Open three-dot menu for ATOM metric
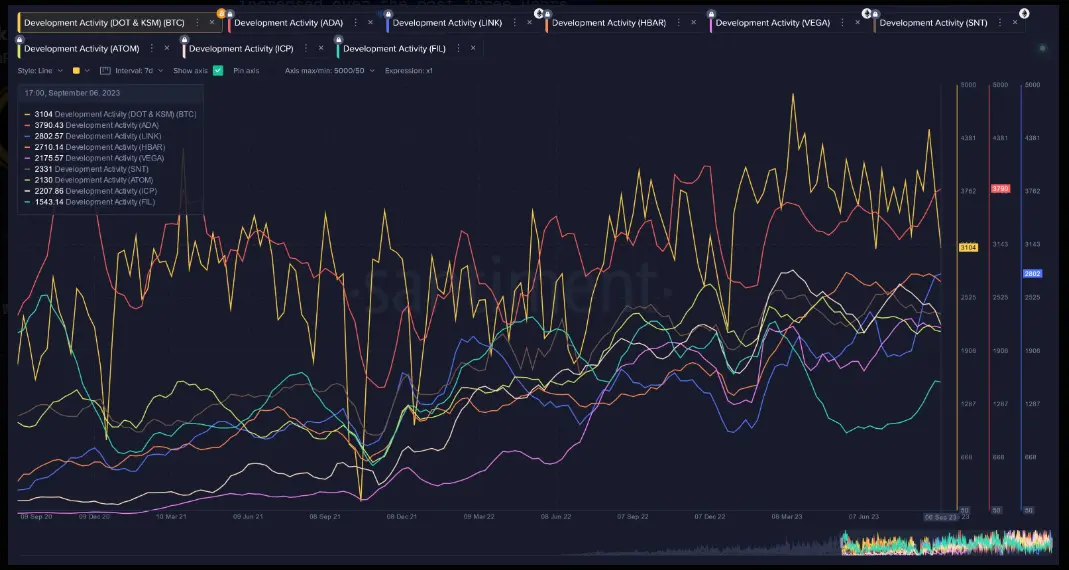Image resolution: width=1069 pixels, height=570 pixels. (152, 48)
